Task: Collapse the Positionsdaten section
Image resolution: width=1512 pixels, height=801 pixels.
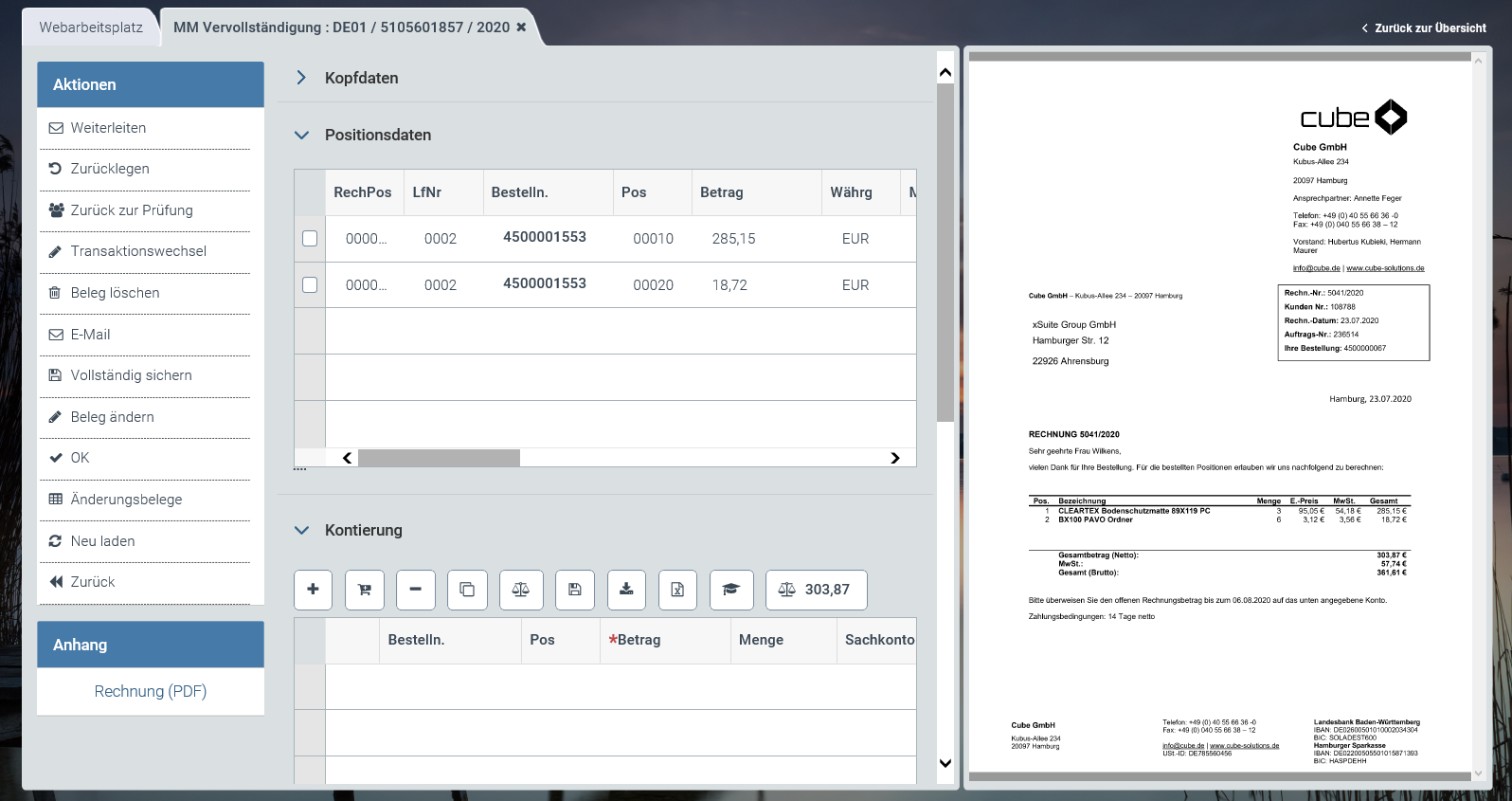Action: [x=301, y=136]
